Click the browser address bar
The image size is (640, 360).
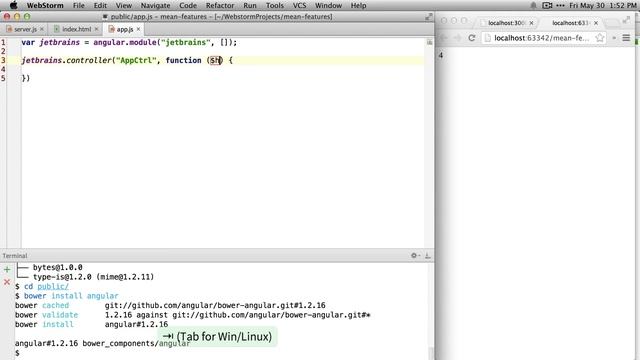click(544, 38)
